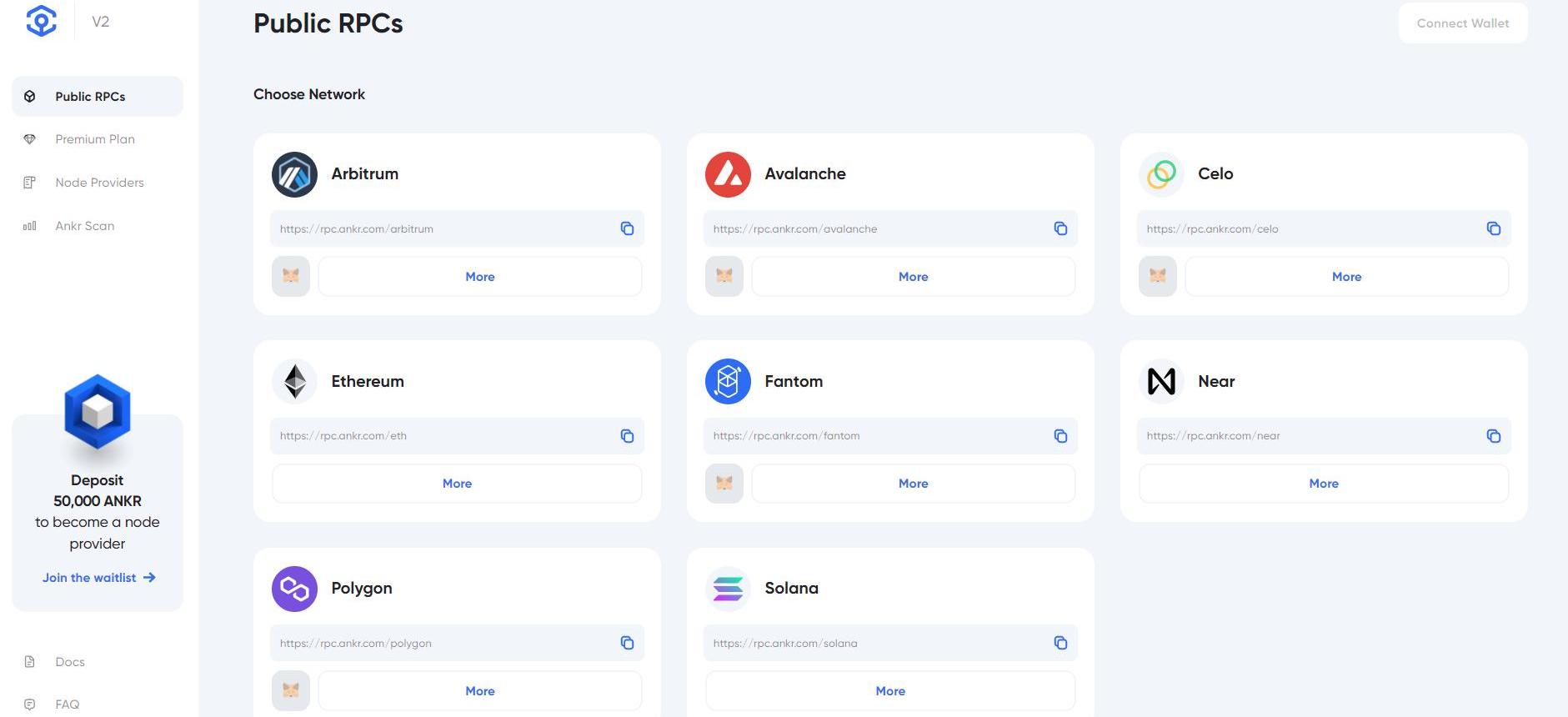
Task: Click the Ankr logo icon
Action: click(41, 21)
